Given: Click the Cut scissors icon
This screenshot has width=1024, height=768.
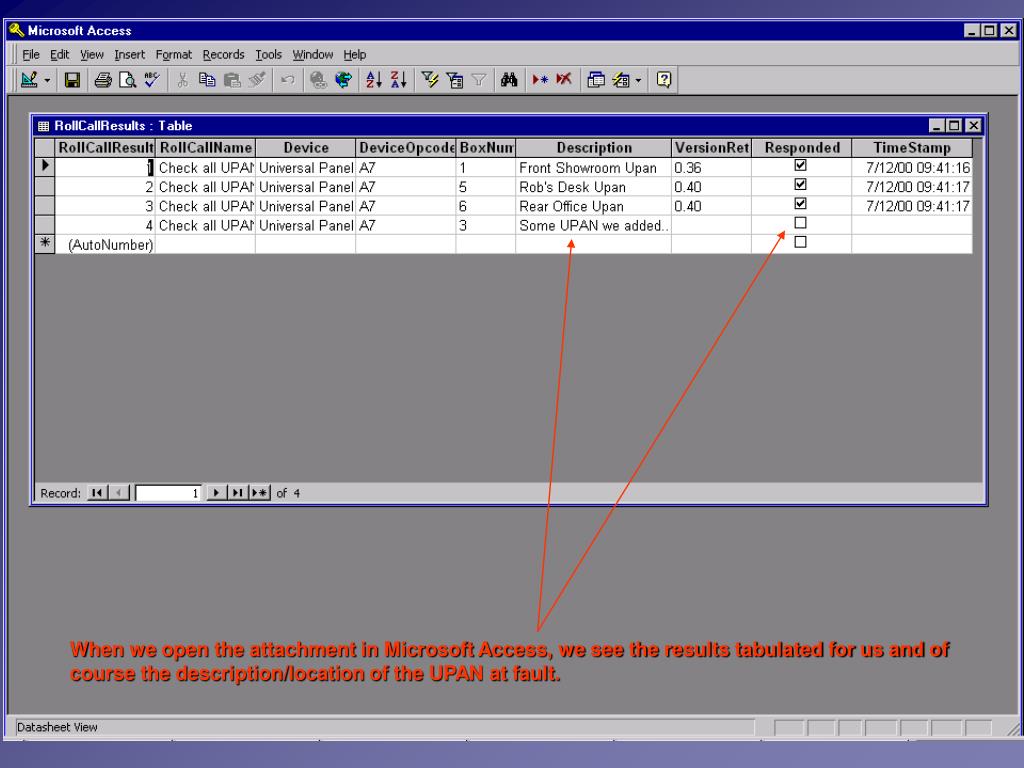Looking at the screenshot, I should 183,80.
